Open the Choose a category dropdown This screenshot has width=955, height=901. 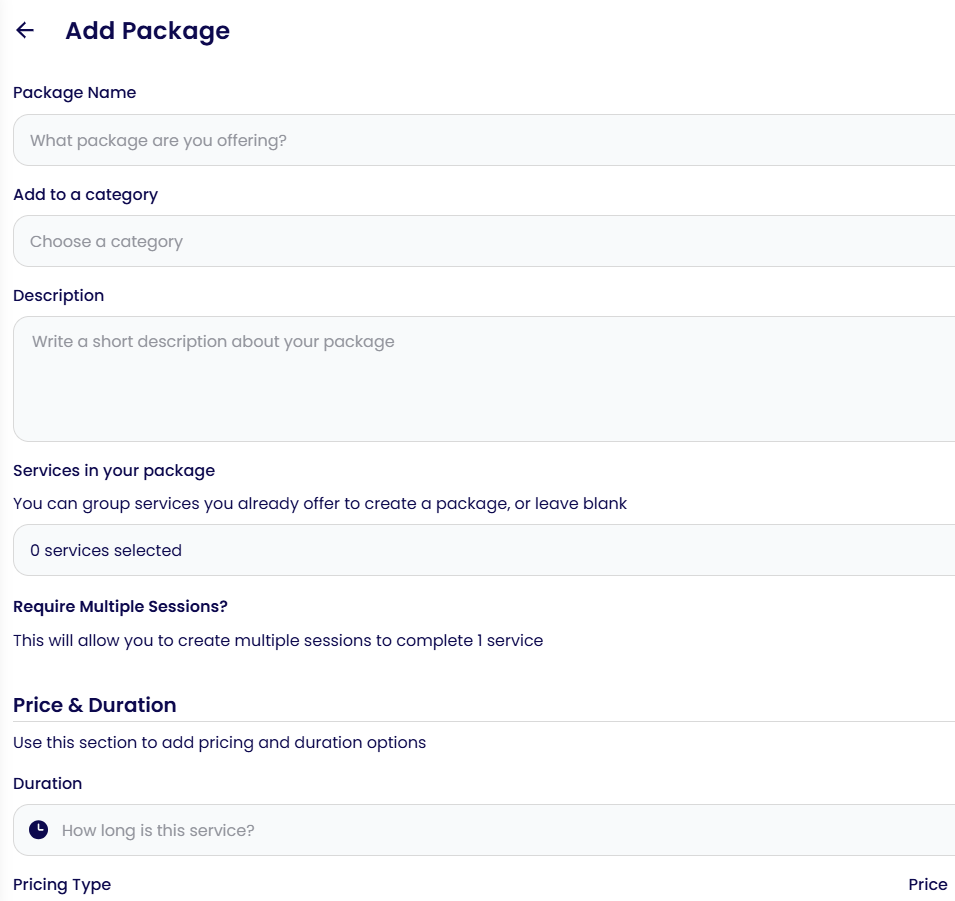pyautogui.click(x=484, y=241)
